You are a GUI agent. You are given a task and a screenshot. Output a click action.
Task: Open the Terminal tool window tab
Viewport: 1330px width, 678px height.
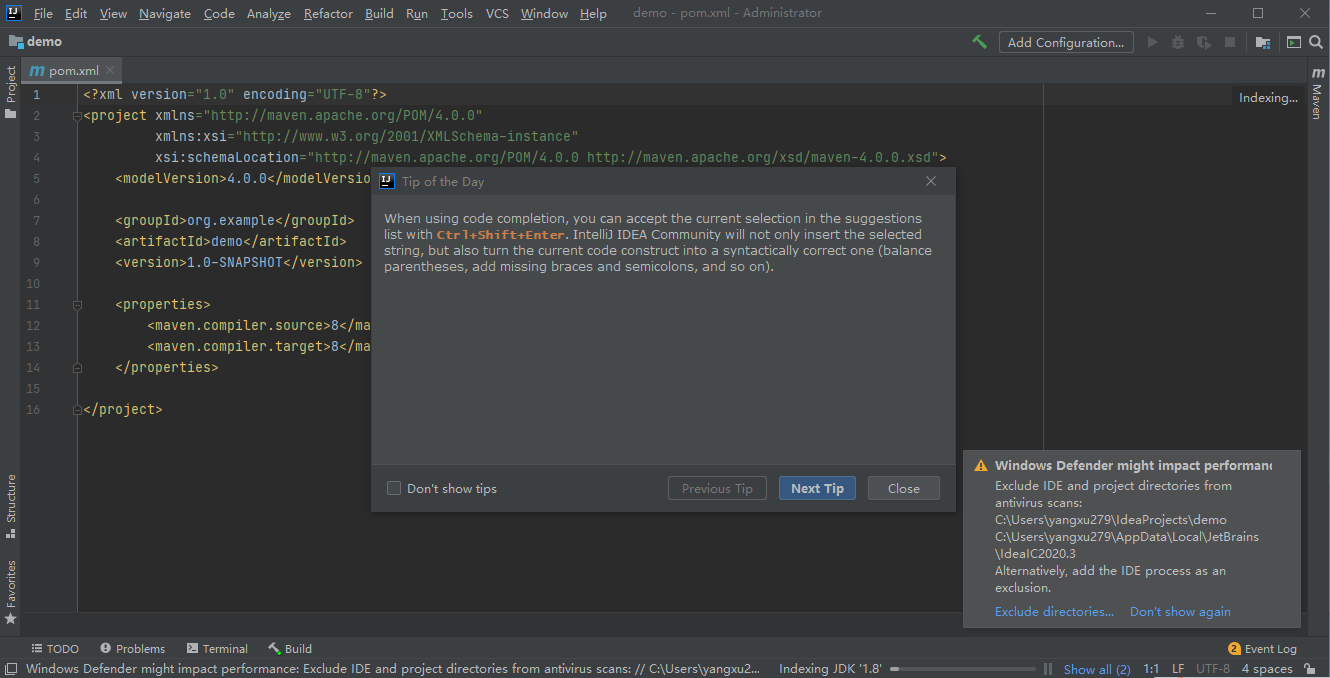pyautogui.click(x=217, y=649)
